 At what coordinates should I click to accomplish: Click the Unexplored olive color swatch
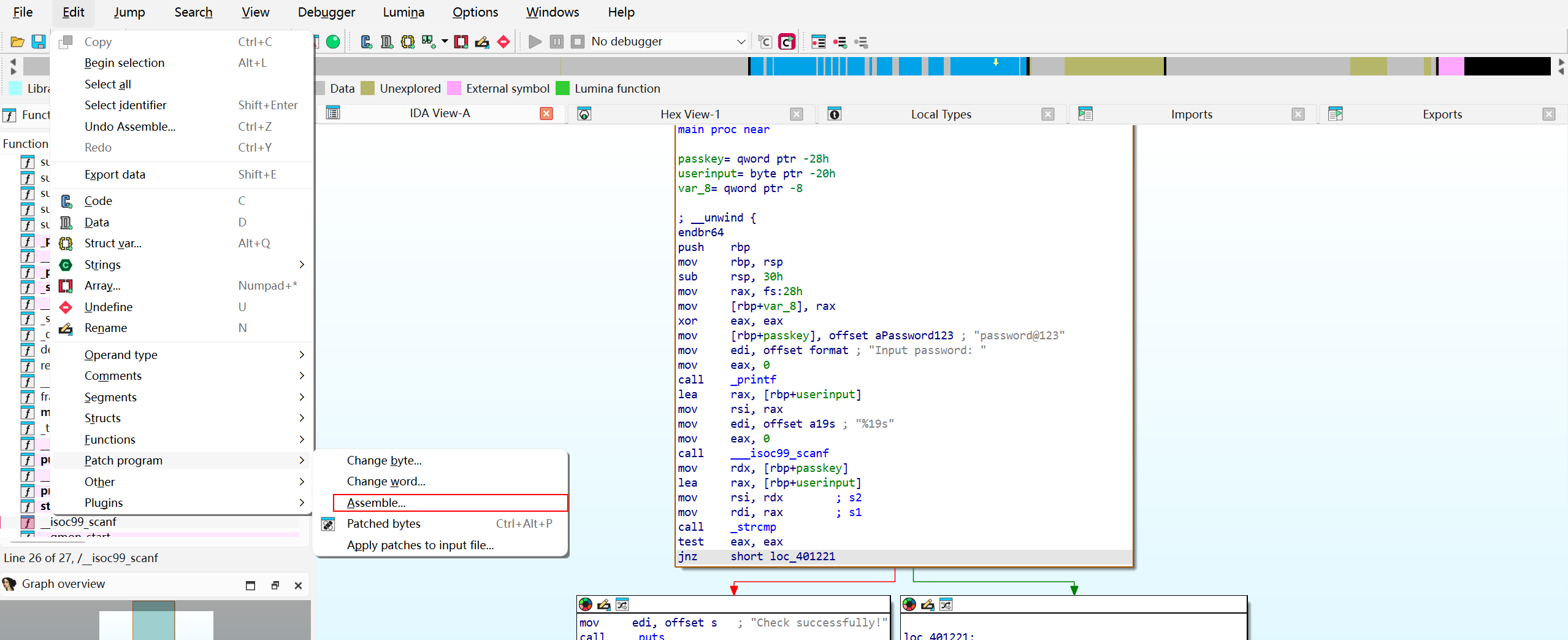[x=368, y=88]
